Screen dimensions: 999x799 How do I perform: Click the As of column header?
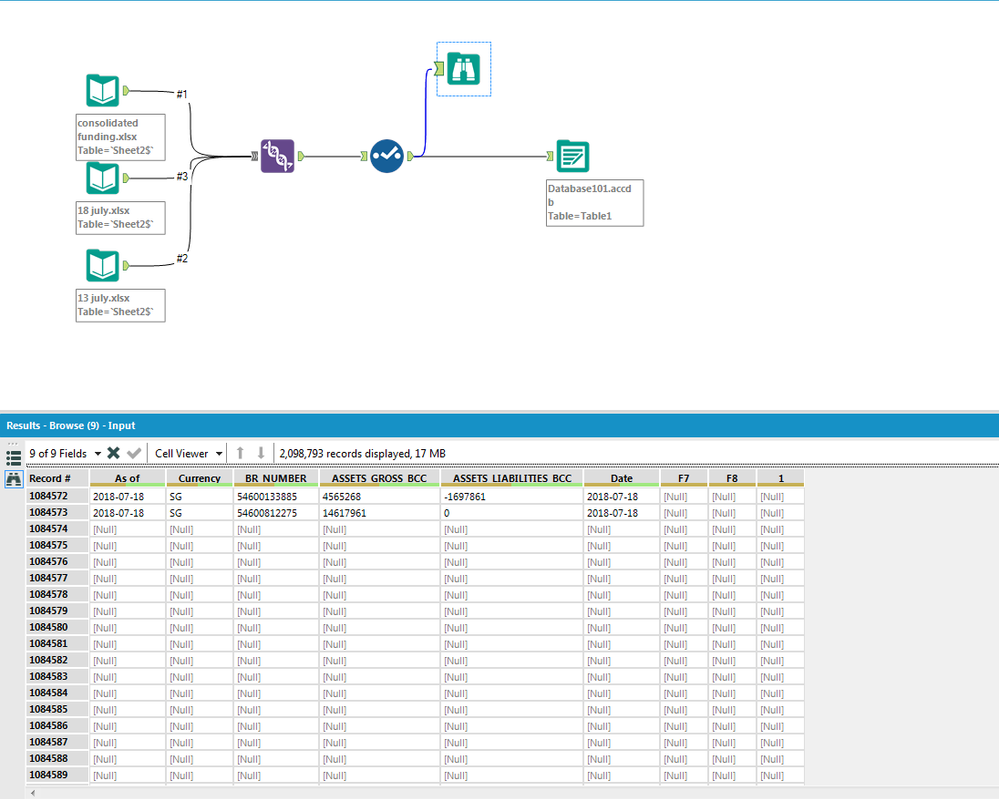127,479
